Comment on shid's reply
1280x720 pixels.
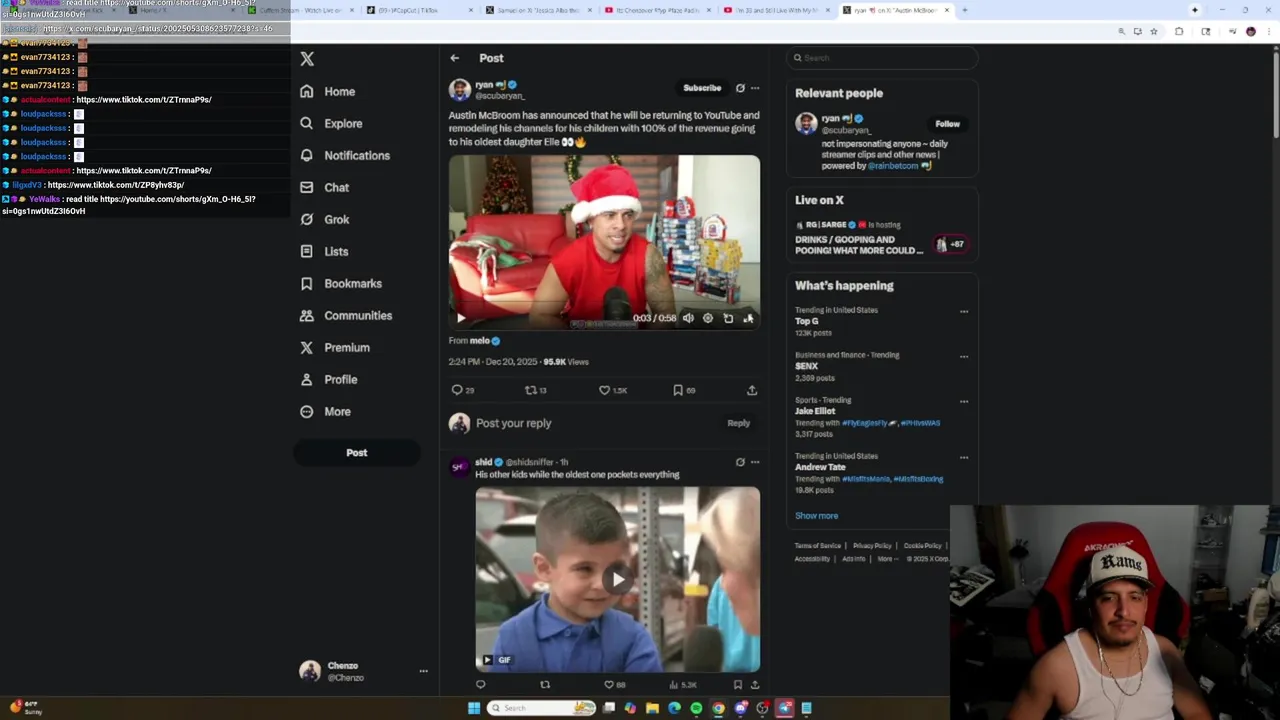(x=481, y=685)
